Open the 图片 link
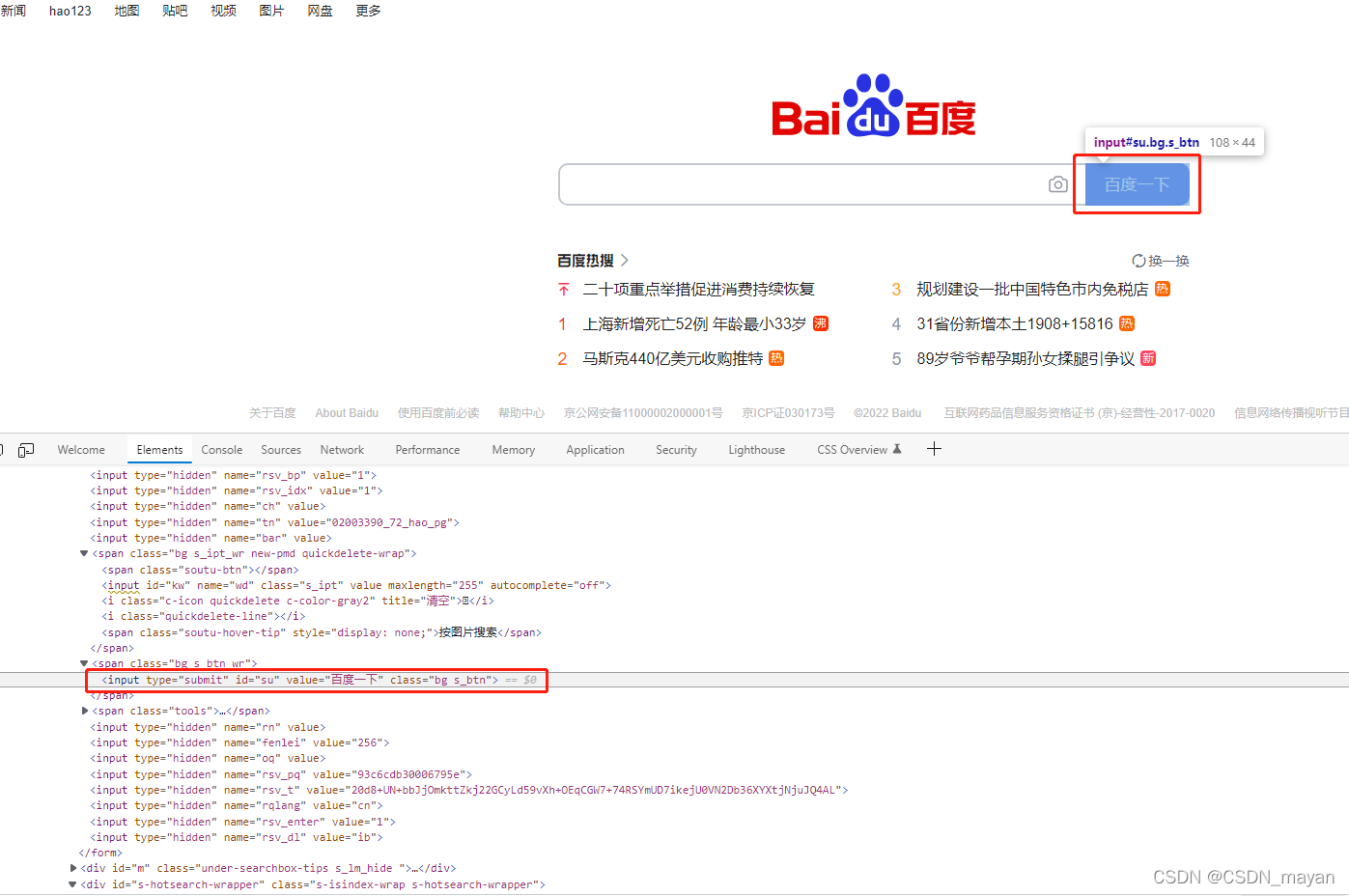Viewport: 1349px width, 896px height. point(272,11)
